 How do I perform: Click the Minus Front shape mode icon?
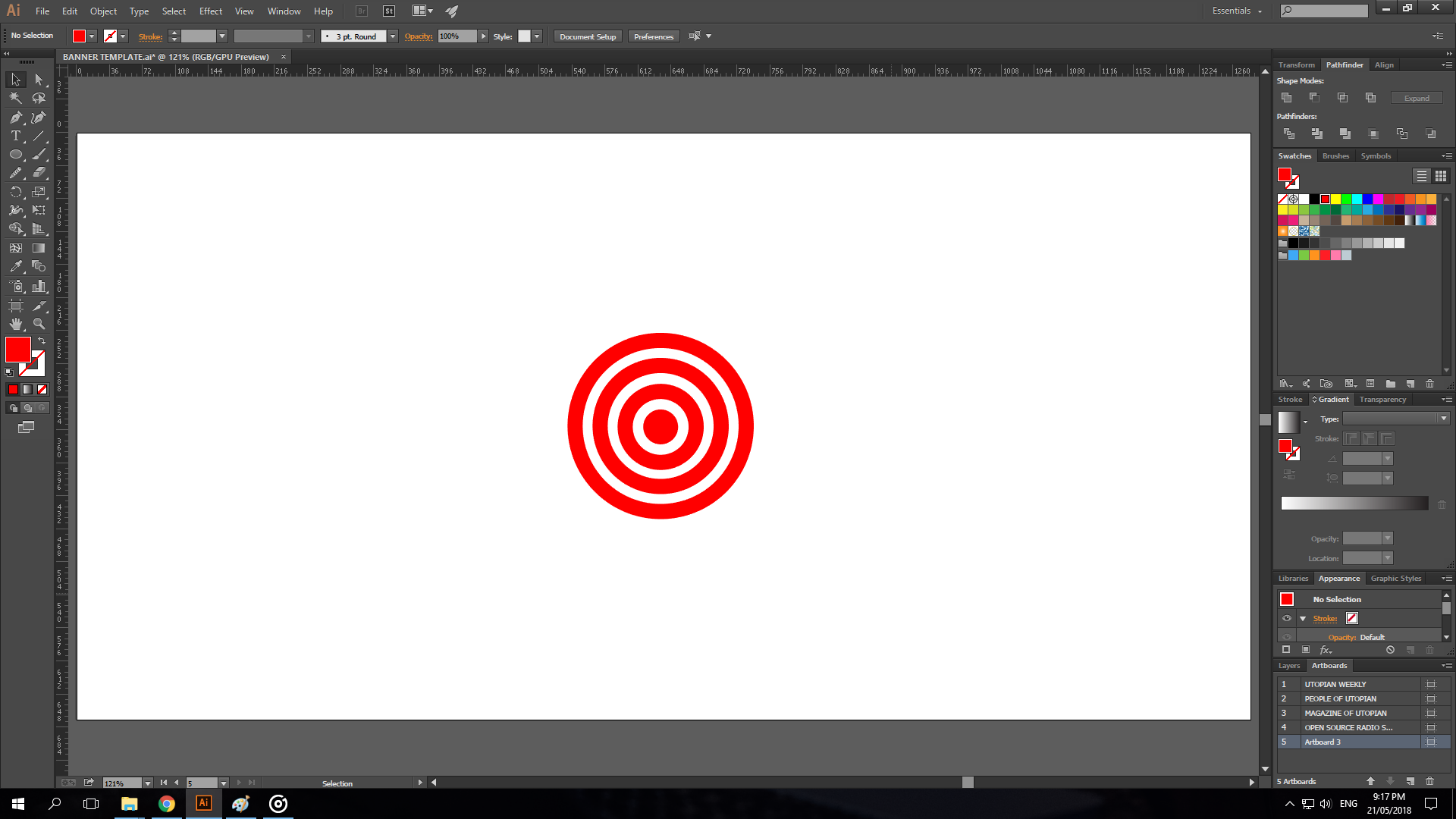tap(1314, 98)
